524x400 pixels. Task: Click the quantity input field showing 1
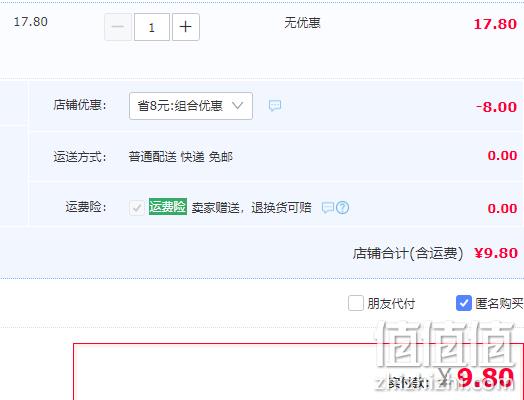click(x=152, y=27)
